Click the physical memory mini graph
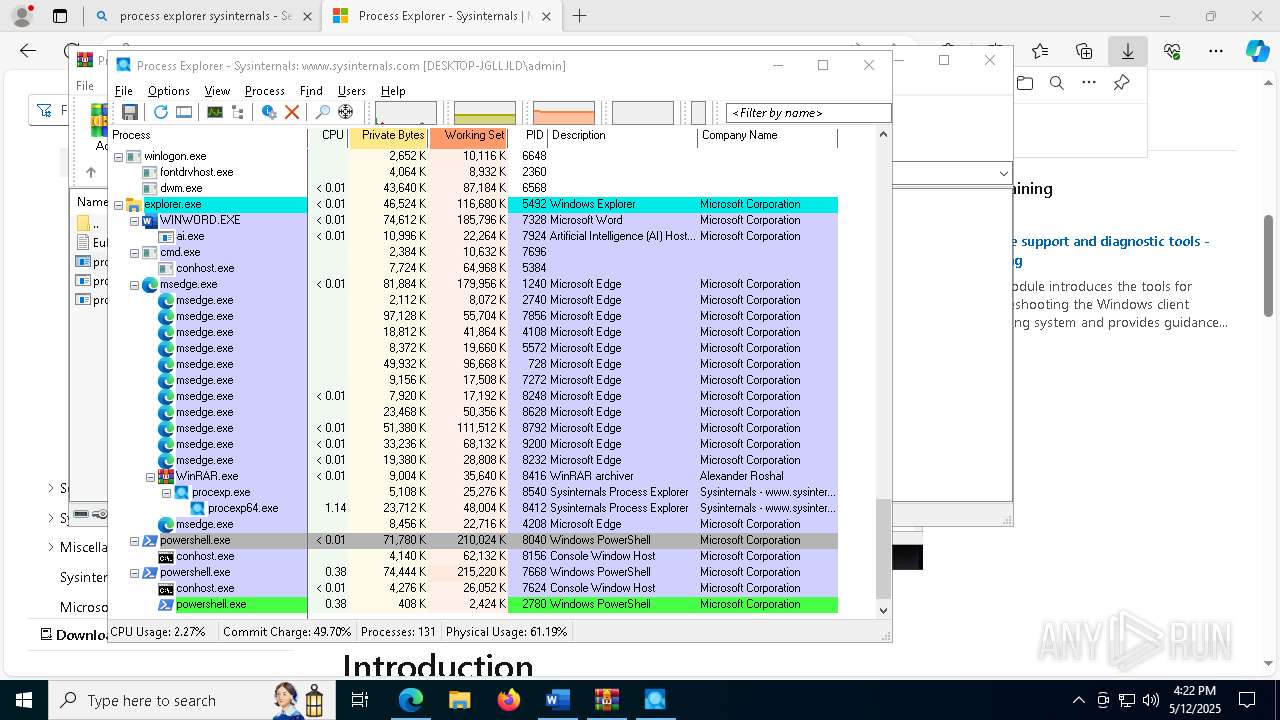Image resolution: width=1280 pixels, height=720 pixels. click(x=564, y=113)
